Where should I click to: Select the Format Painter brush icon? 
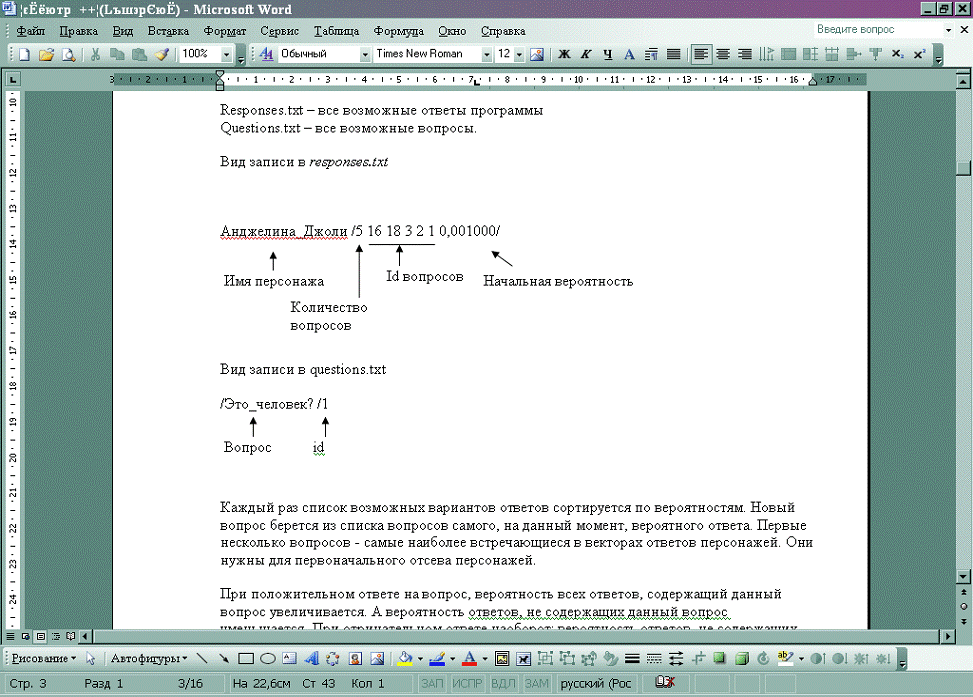coord(161,54)
